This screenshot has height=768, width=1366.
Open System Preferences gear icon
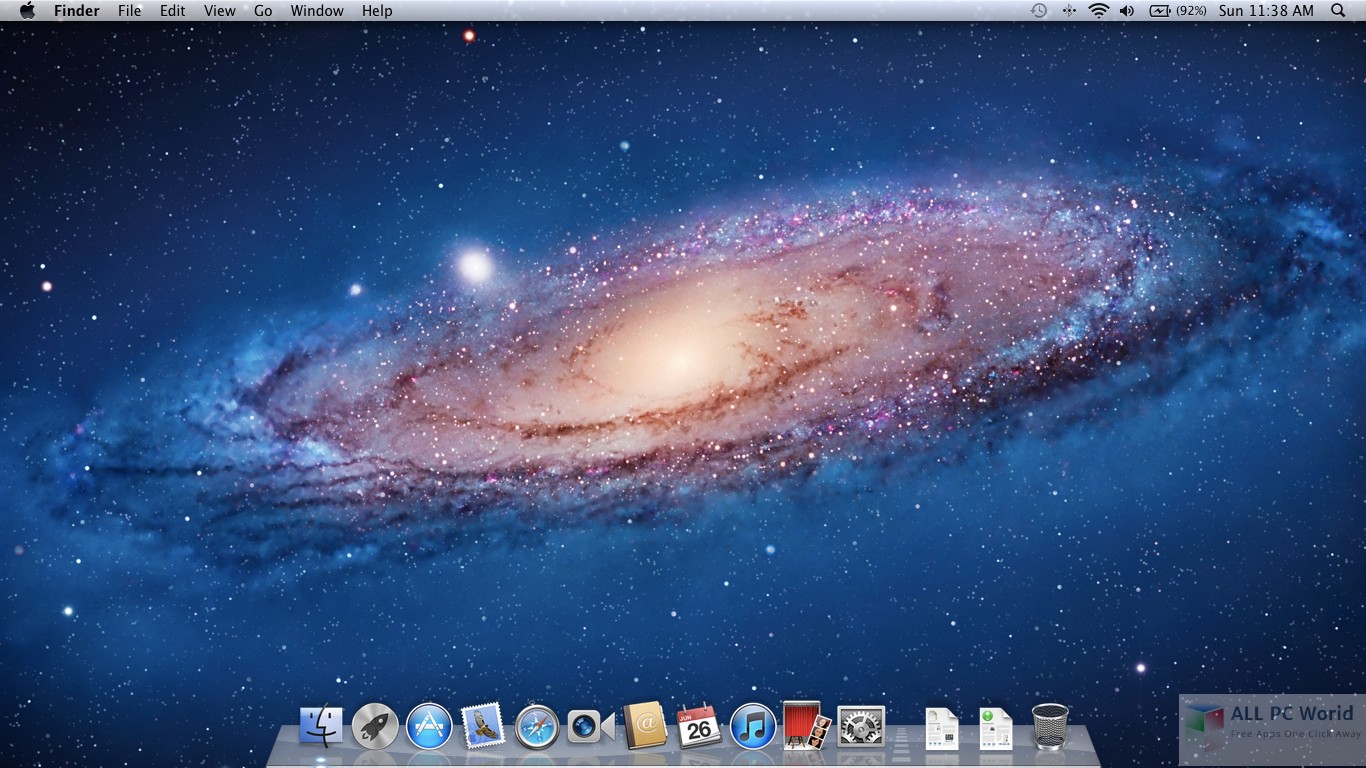coord(861,727)
